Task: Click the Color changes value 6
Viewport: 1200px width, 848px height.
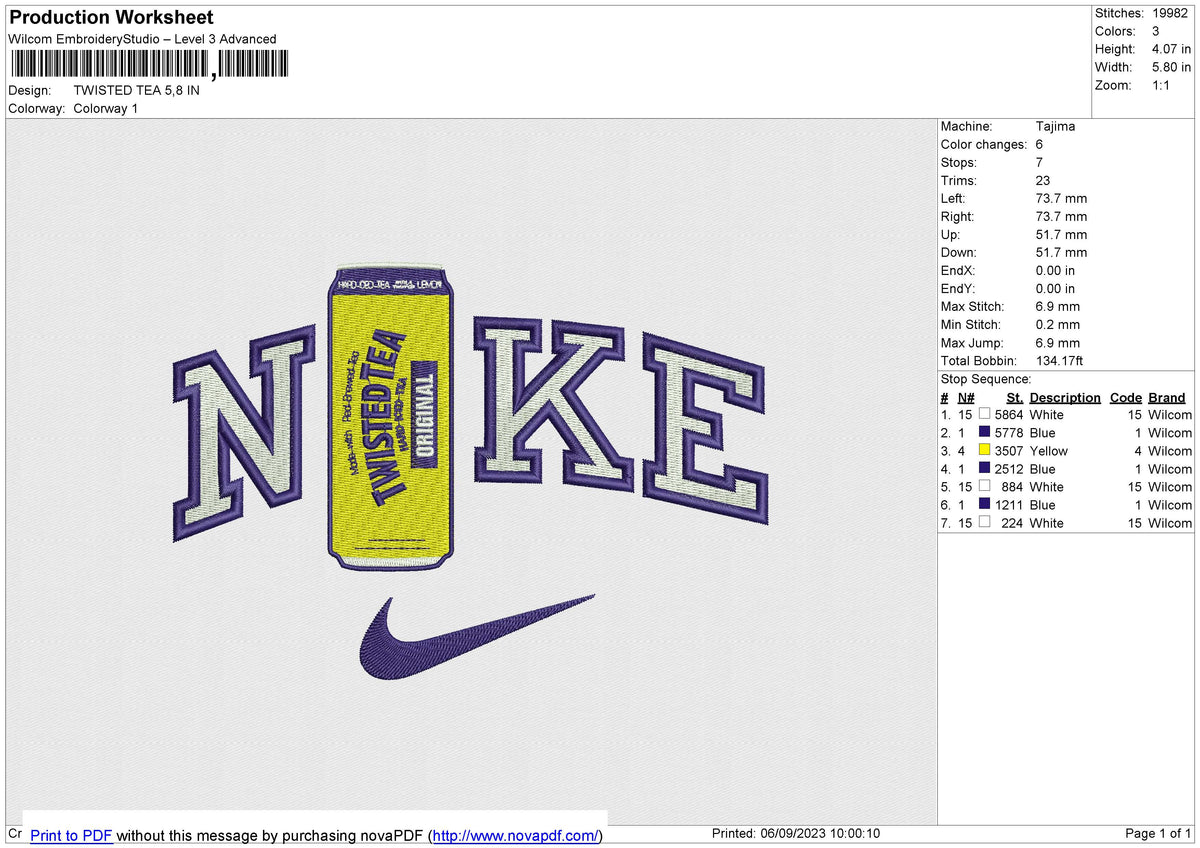Action: pos(1040,144)
